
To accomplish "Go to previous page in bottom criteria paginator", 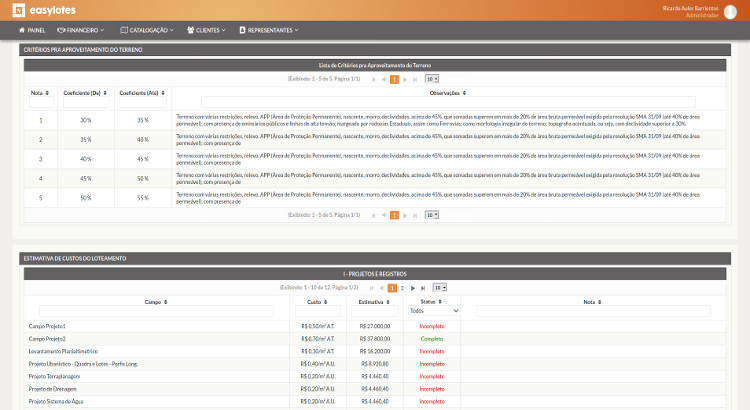I will 383,215.
